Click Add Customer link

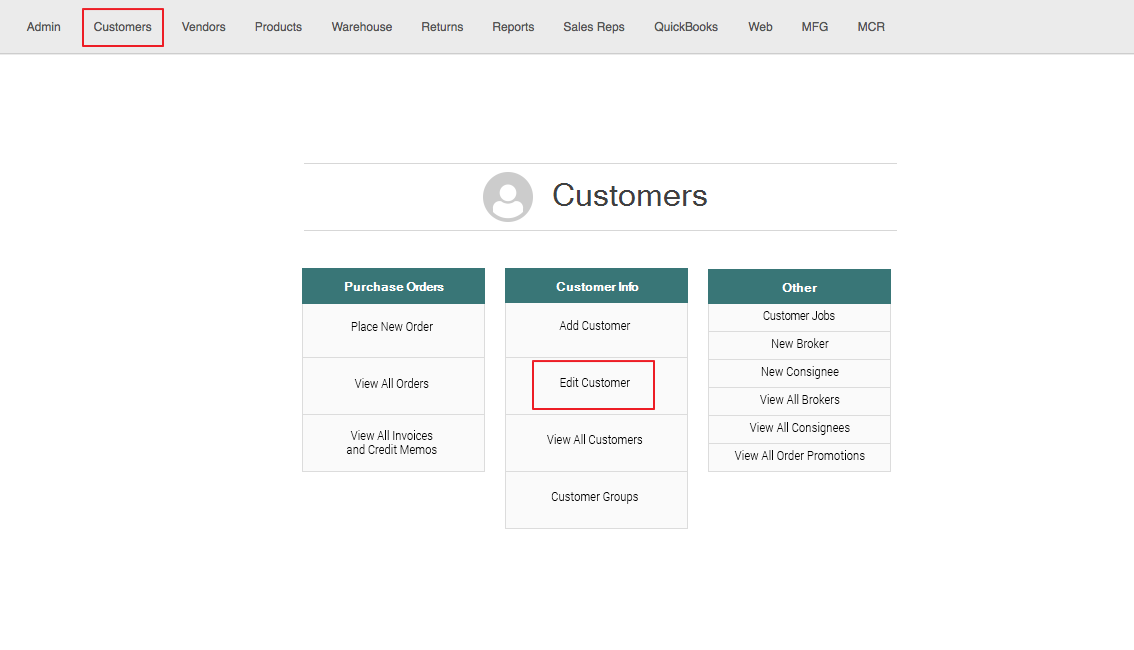click(x=595, y=326)
